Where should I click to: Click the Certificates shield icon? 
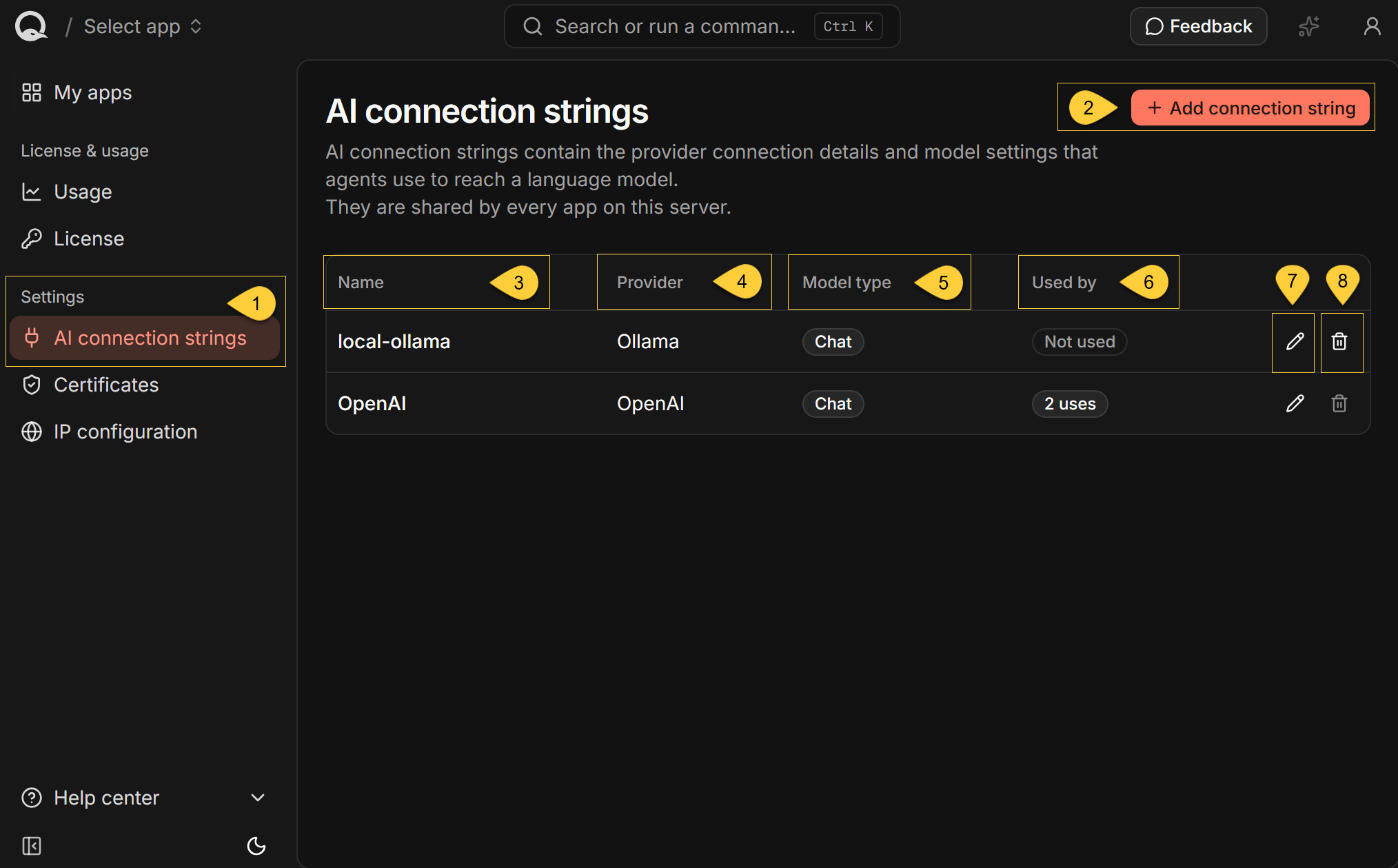coord(32,385)
